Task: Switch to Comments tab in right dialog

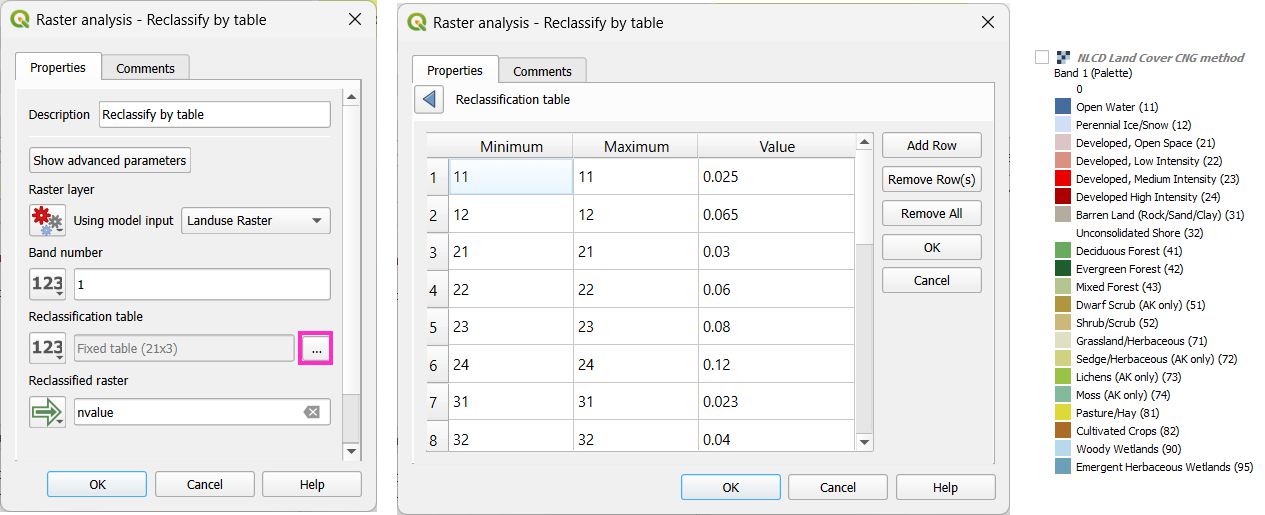Action: (x=542, y=71)
